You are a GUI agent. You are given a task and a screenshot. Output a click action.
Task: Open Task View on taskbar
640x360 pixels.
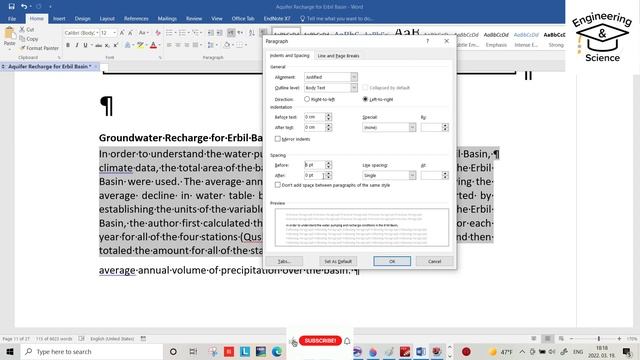coord(193,351)
